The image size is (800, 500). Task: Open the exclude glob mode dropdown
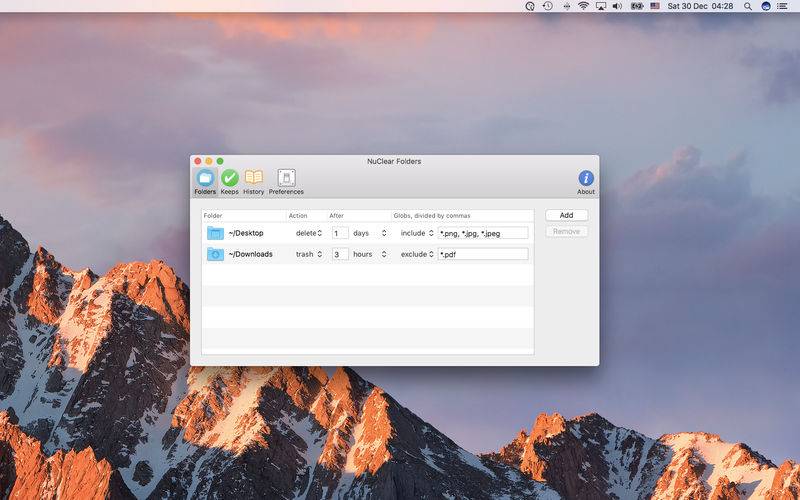pyautogui.click(x=417, y=254)
